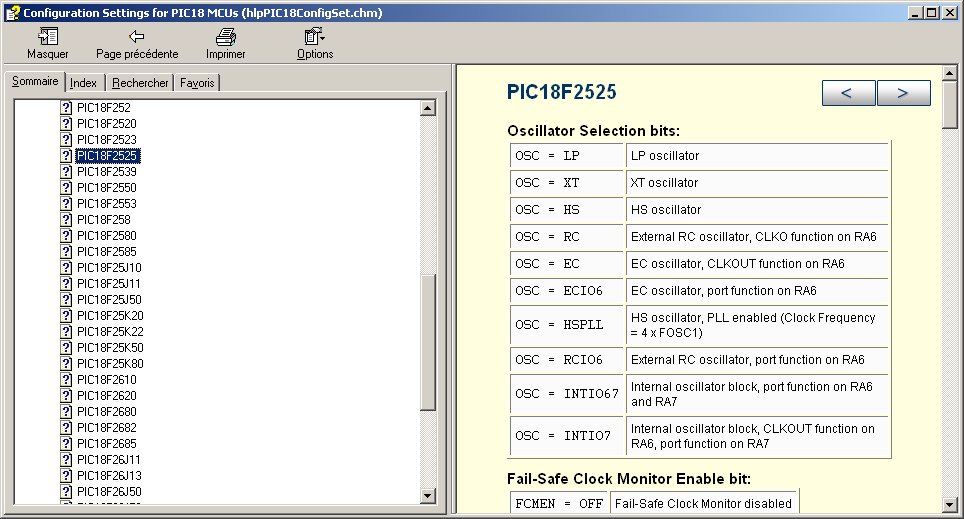
Task: Click help topic icon beside PIC18F2539
Action: pos(66,172)
